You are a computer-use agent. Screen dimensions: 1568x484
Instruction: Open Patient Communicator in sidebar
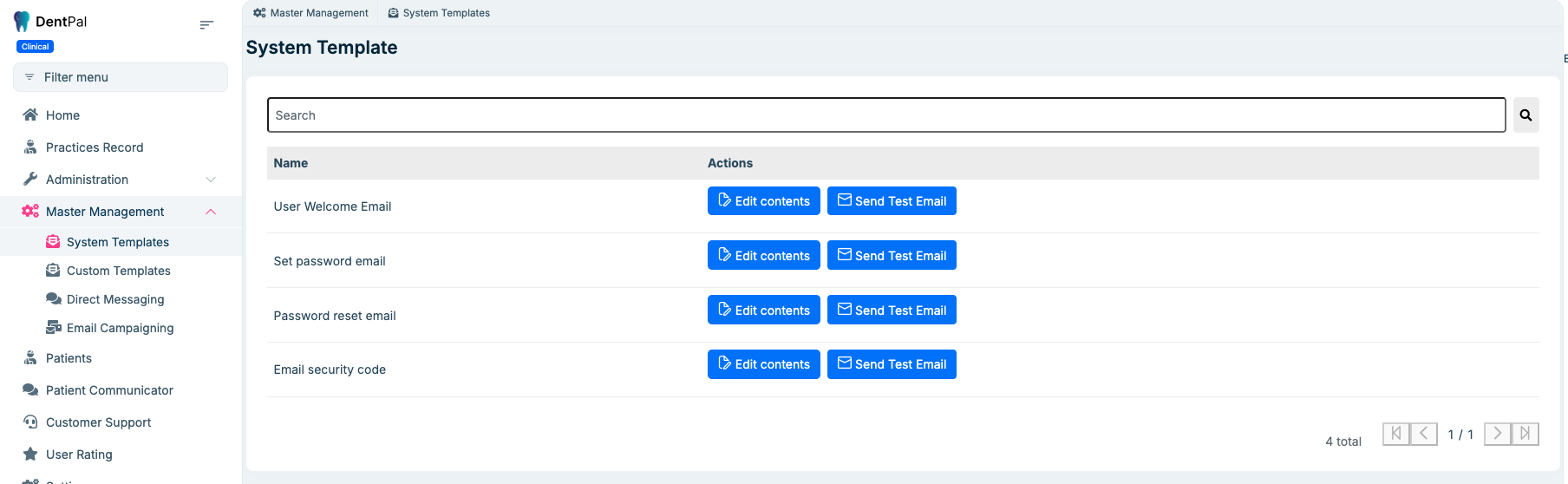[109, 390]
